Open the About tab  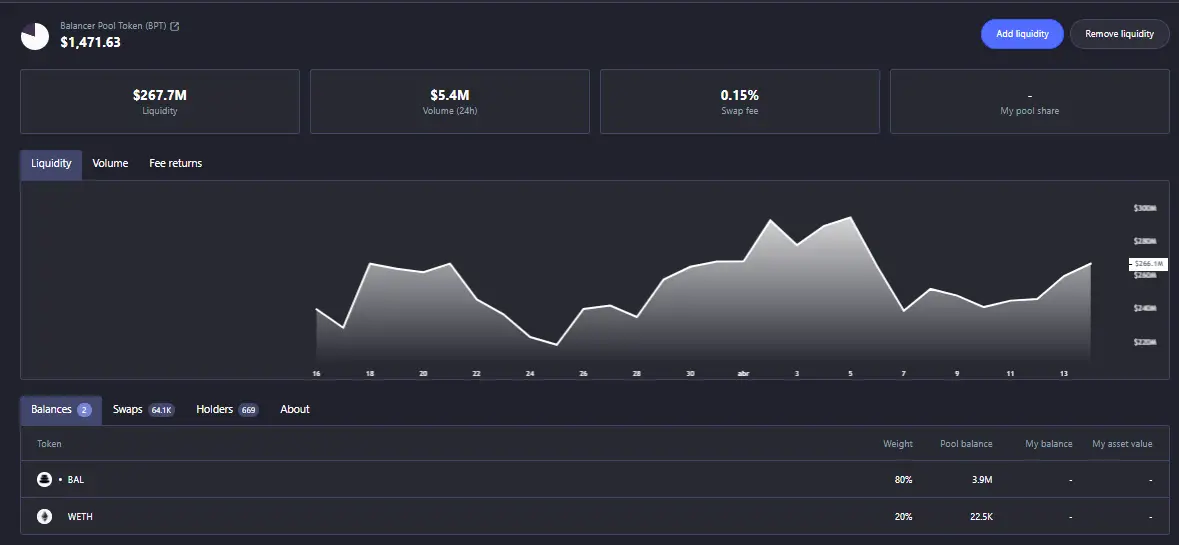click(295, 410)
